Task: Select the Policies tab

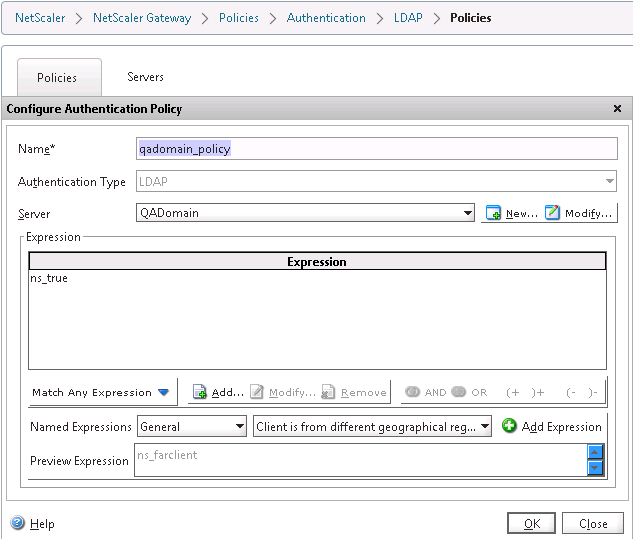Action: click(57, 78)
